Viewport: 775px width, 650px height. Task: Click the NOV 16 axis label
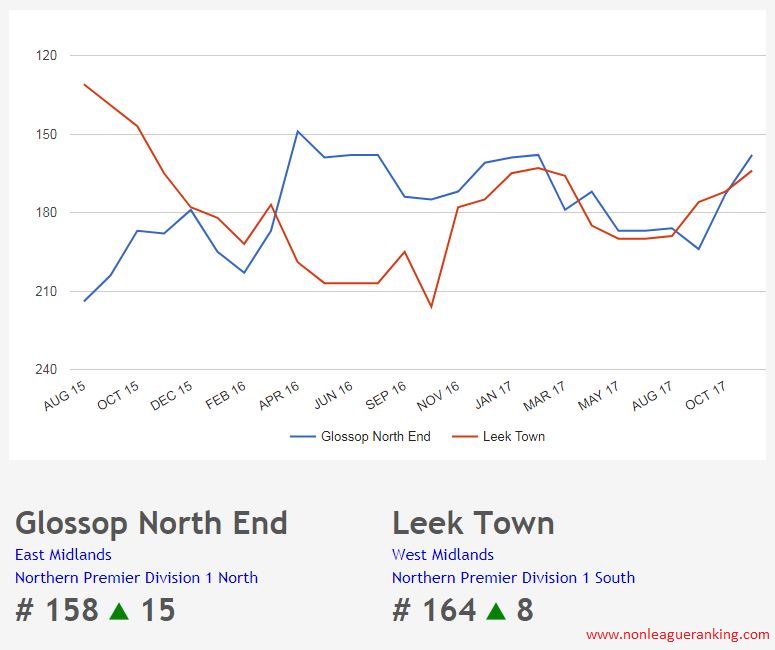pos(438,396)
